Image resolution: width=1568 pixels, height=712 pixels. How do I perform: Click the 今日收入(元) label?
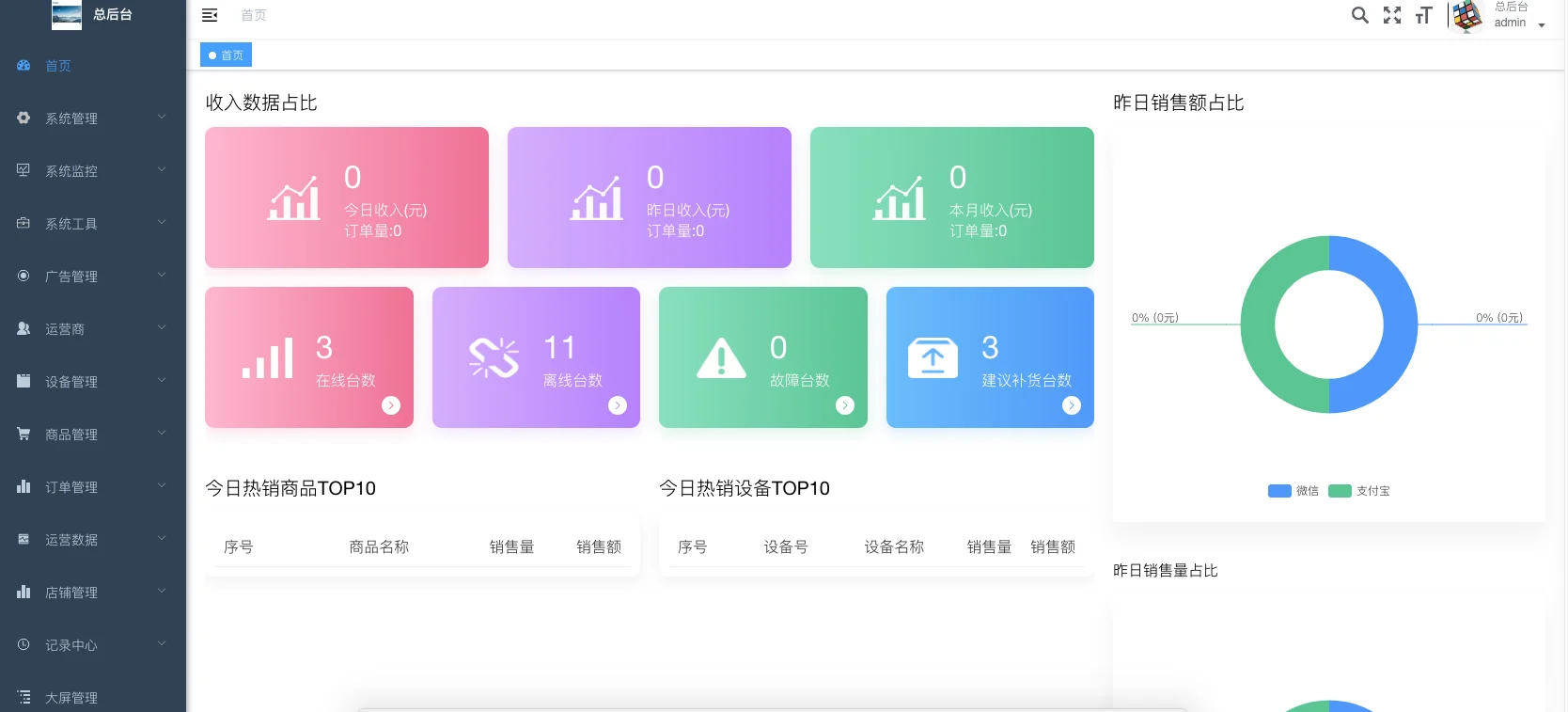(385, 211)
